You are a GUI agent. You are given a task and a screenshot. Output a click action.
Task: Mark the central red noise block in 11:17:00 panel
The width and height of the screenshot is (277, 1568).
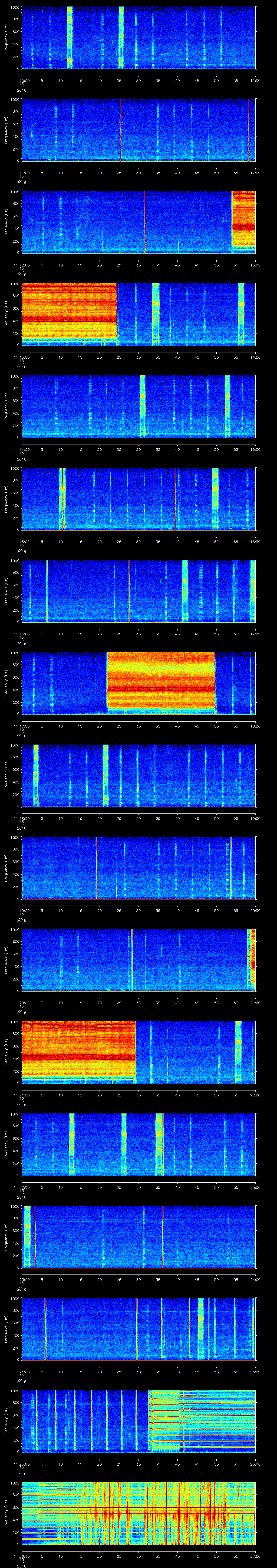[x=161, y=680]
